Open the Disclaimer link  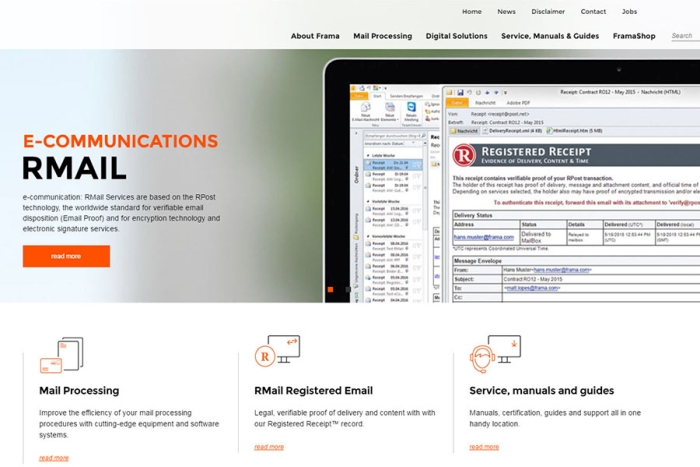tap(548, 12)
